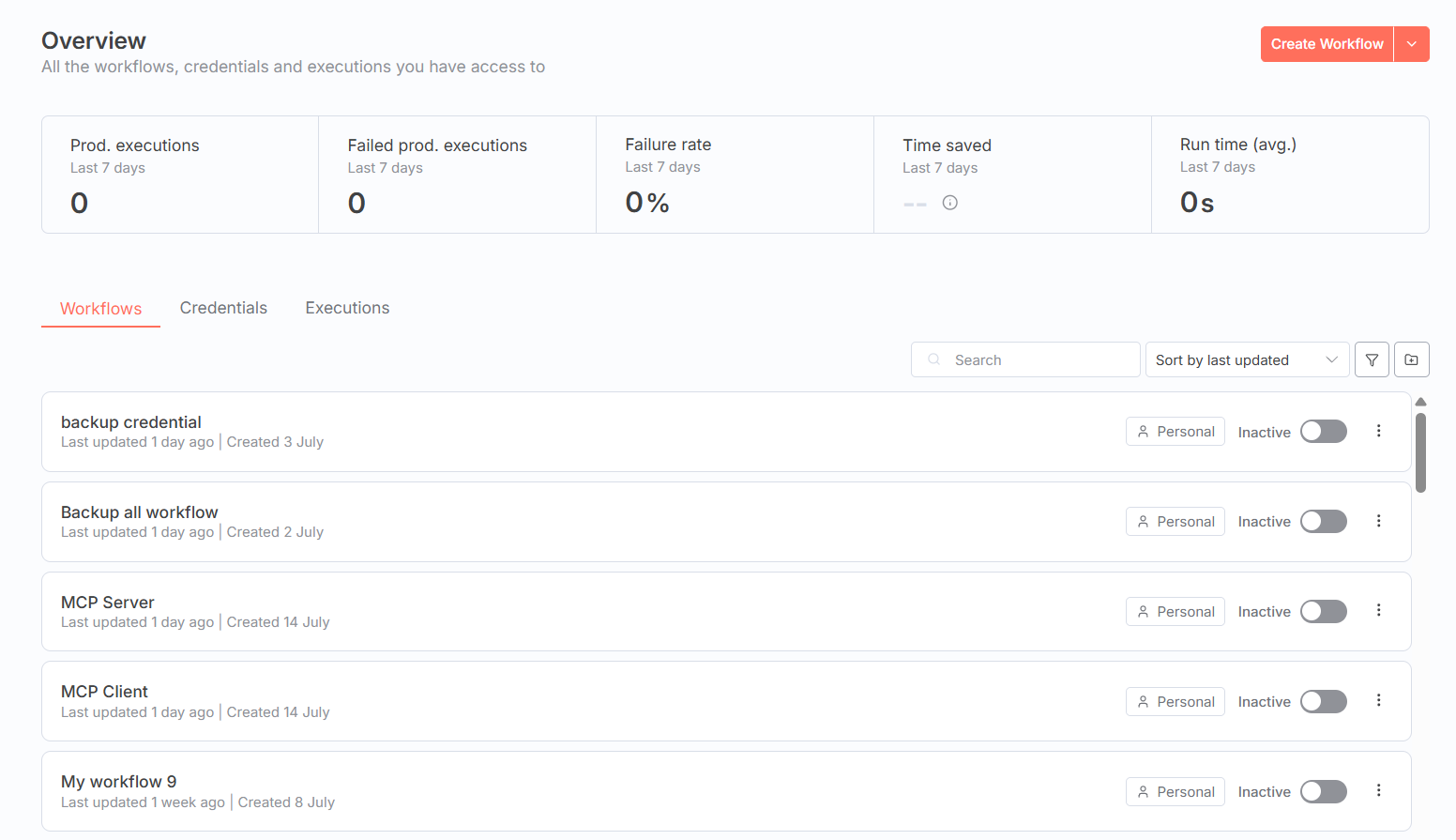1456x840 pixels.
Task: Open more options for backup credential
Action: coord(1379,431)
